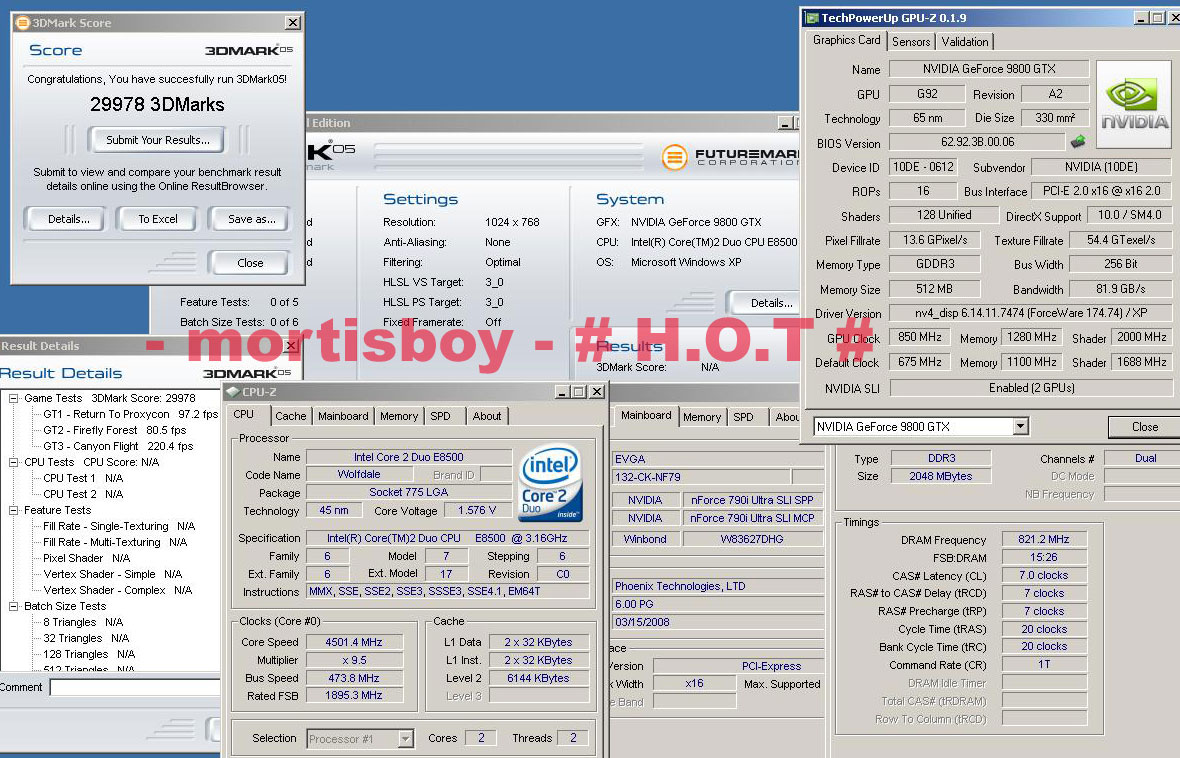Click the Comment input field
1180x758 pixels.
[x=135, y=687]
